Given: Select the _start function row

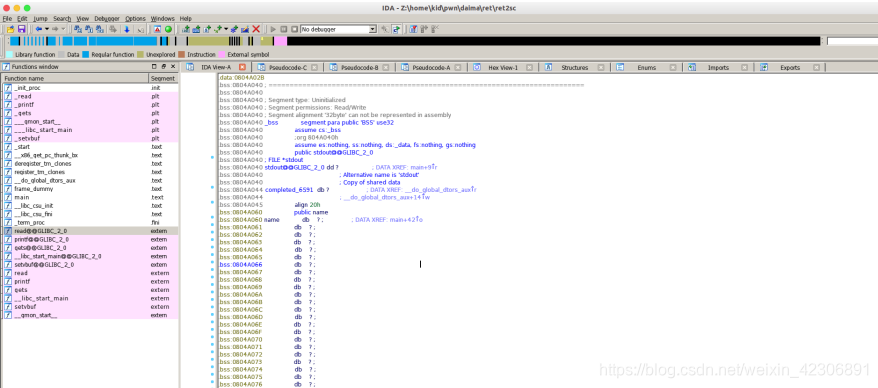Looking at the screenshot, I should click(x=90, y=147).
